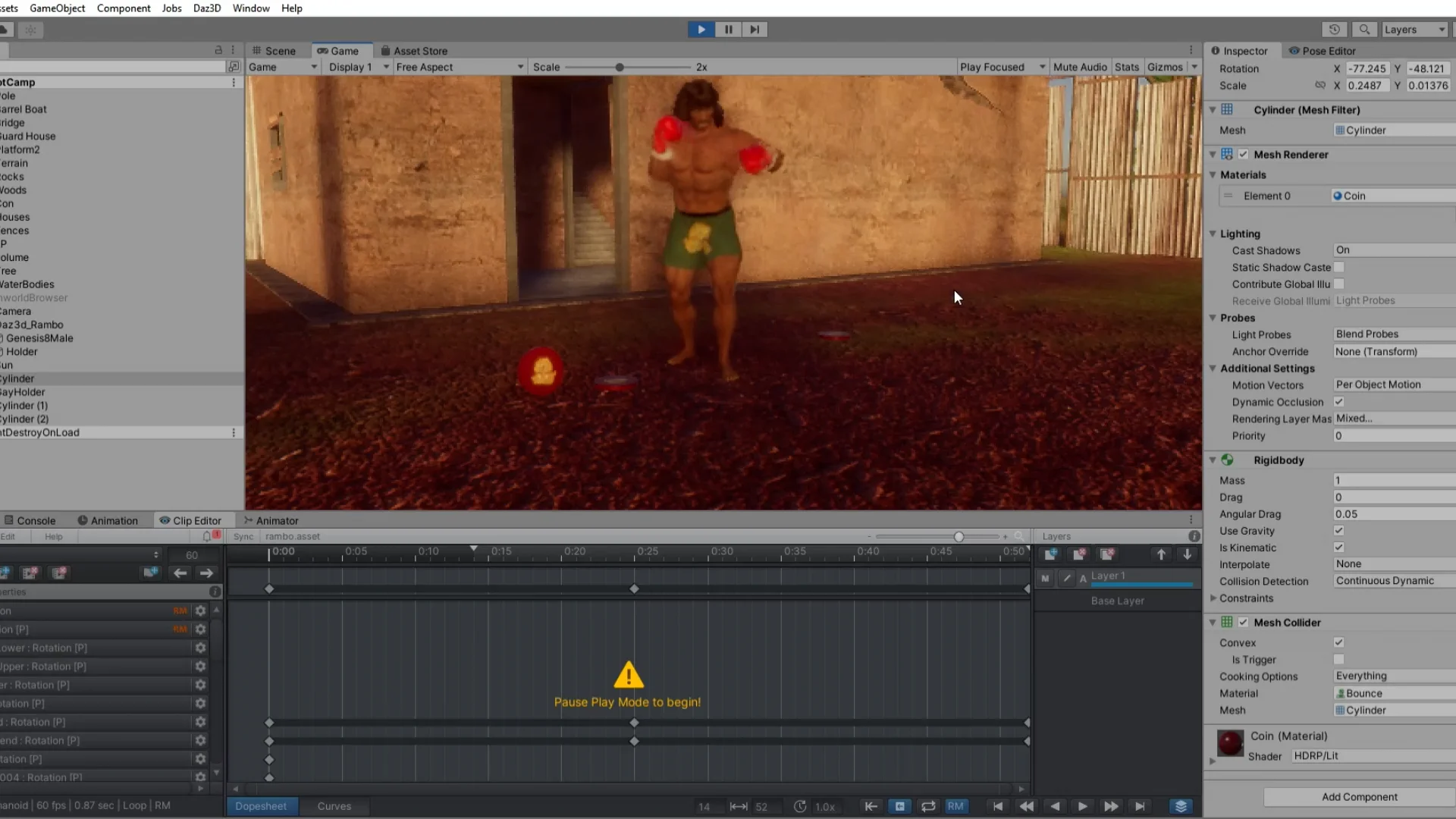Move layer down with the down arrow icon
This screenshot has width=1456, height=819.
point(1188,554)
